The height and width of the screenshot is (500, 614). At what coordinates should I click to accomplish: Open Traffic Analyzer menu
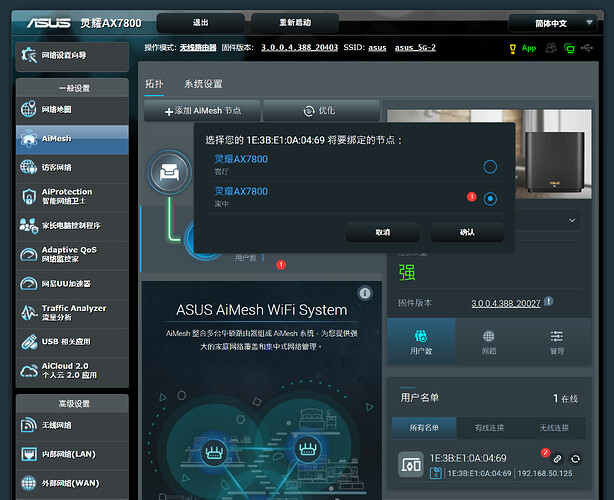point(72,313)
